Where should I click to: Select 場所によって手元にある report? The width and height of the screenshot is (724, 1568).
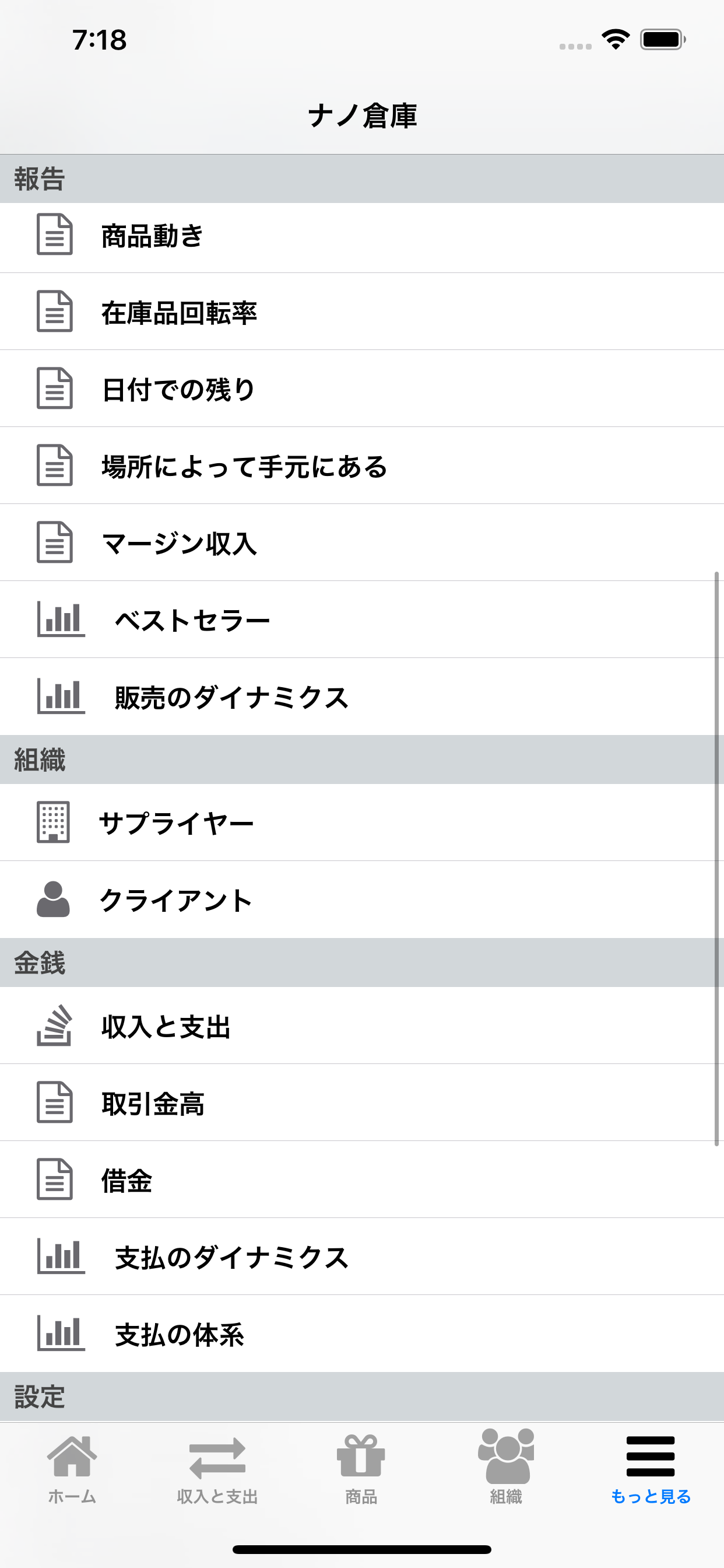click(362, 466)
